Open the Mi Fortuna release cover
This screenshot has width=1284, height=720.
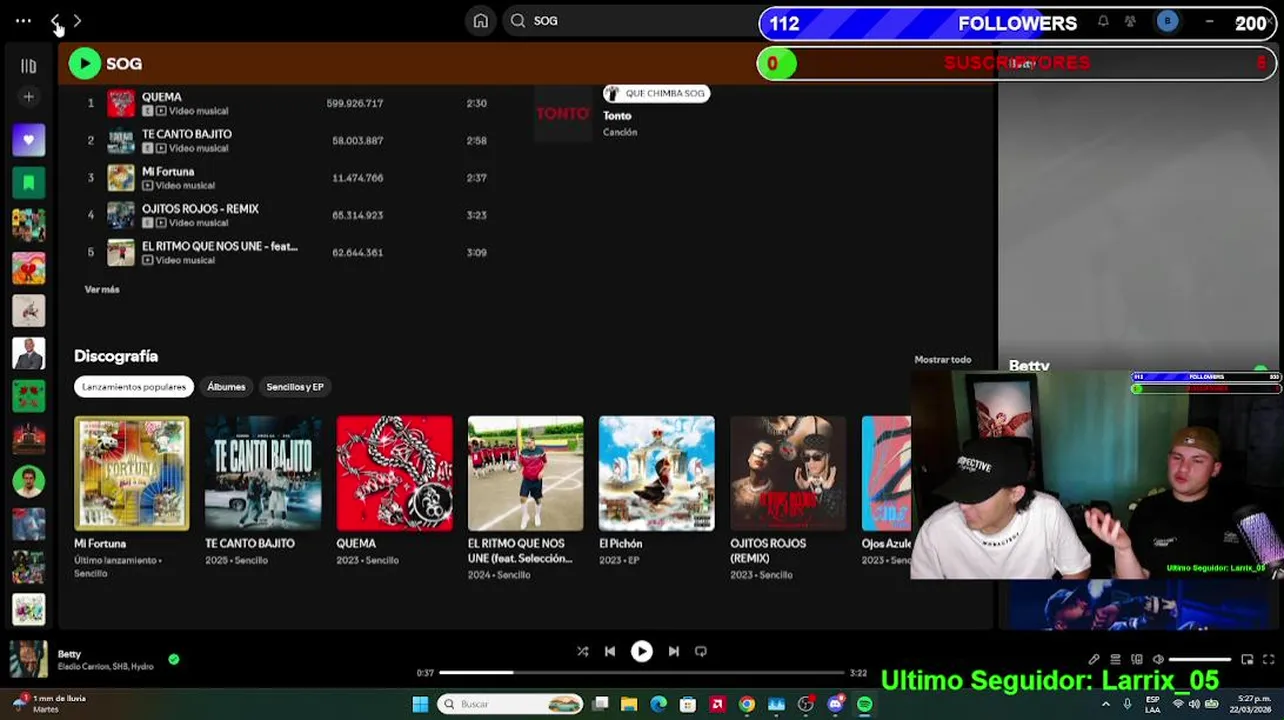click(131, 473)
